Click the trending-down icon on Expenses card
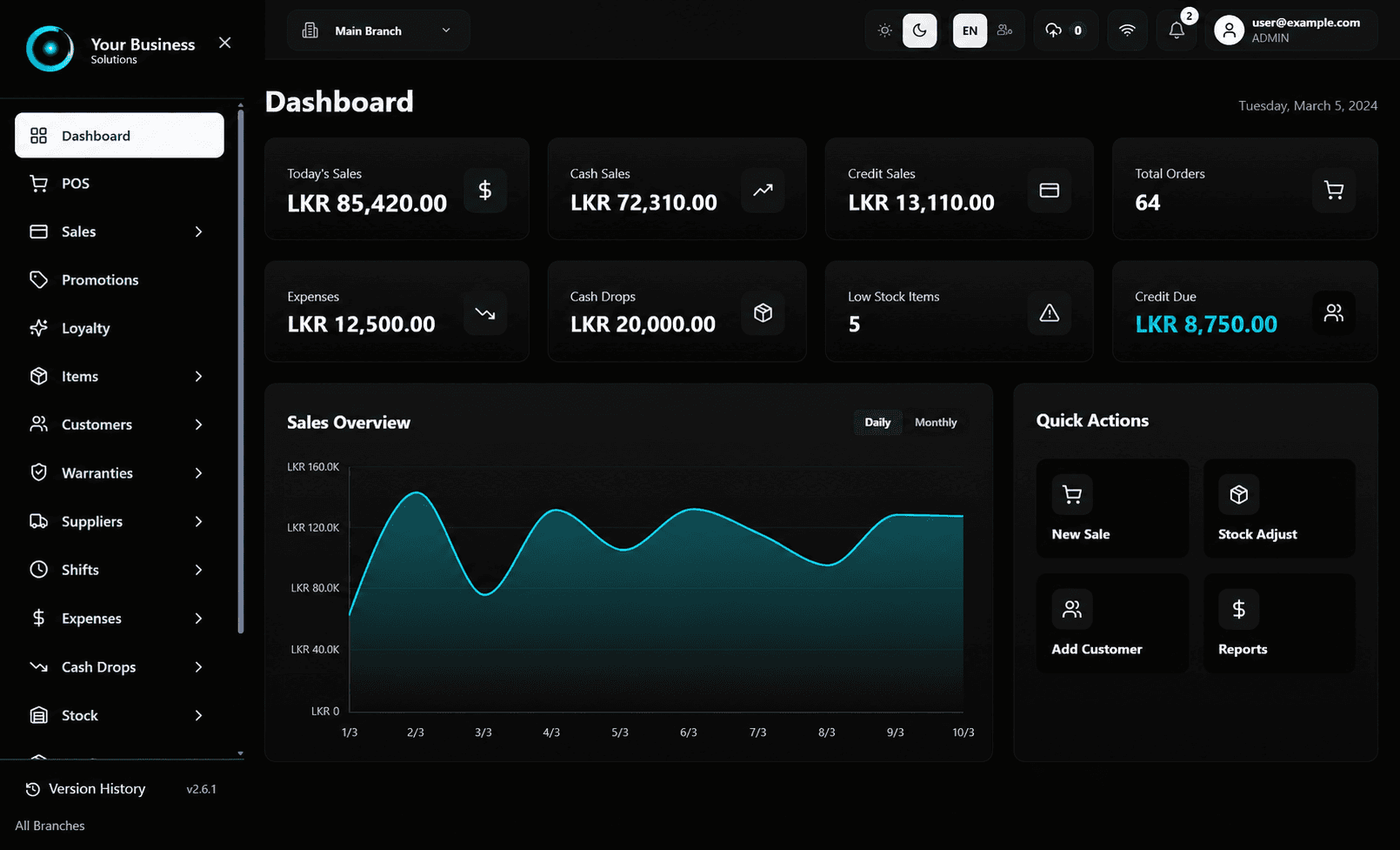The width and height of the screenshot is (1400, 850). pyautogui.click(x=485, y=312)
